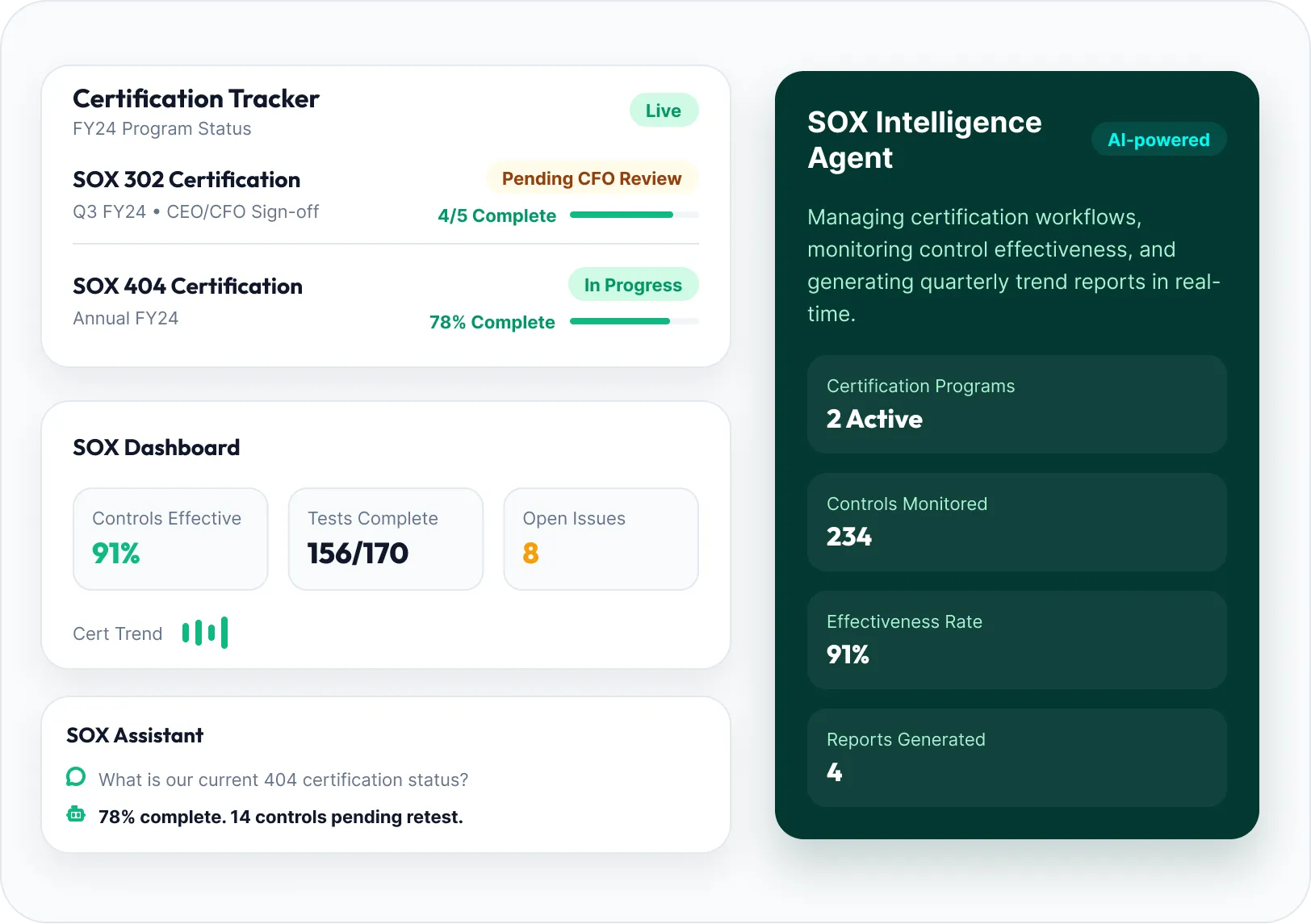Click the SOX 302 Certification title
This screenshot has width=1311, height=924.
(186, 179)
